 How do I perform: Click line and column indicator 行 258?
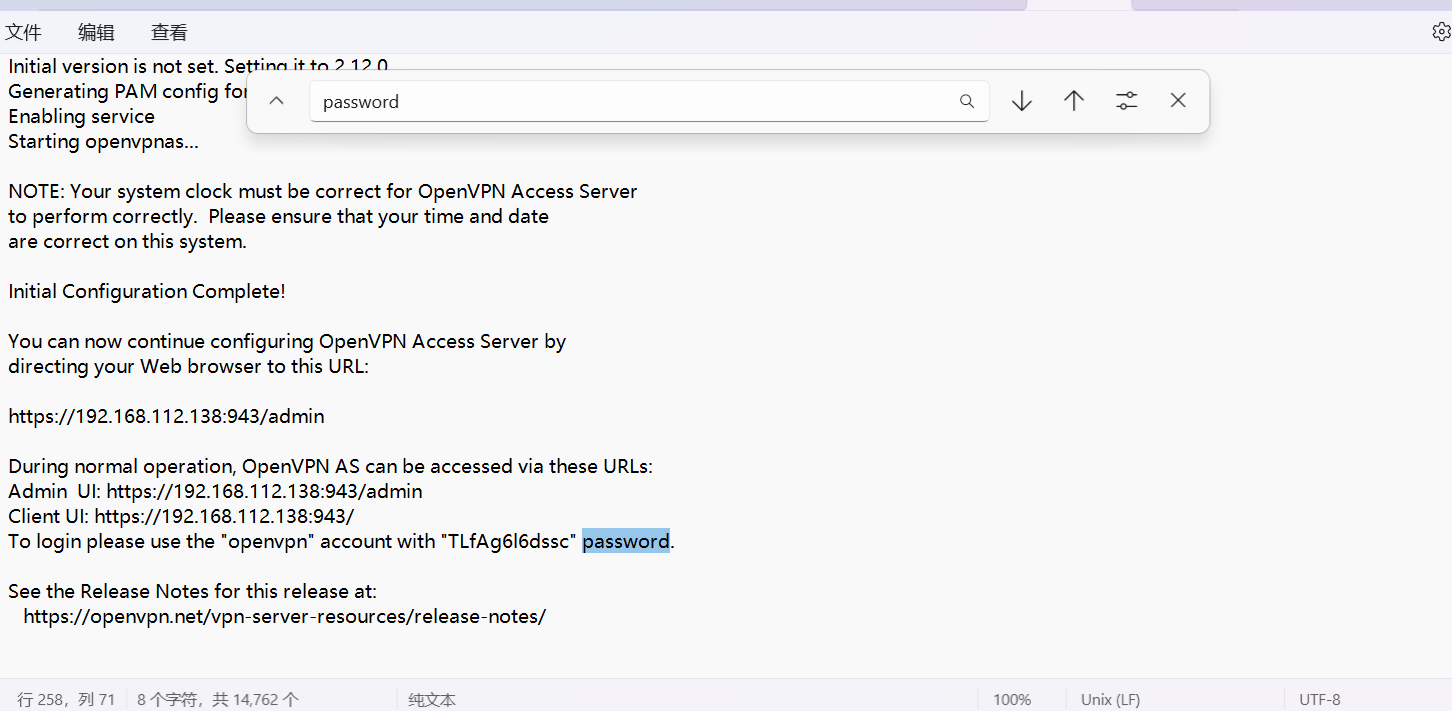pos(66,700)
